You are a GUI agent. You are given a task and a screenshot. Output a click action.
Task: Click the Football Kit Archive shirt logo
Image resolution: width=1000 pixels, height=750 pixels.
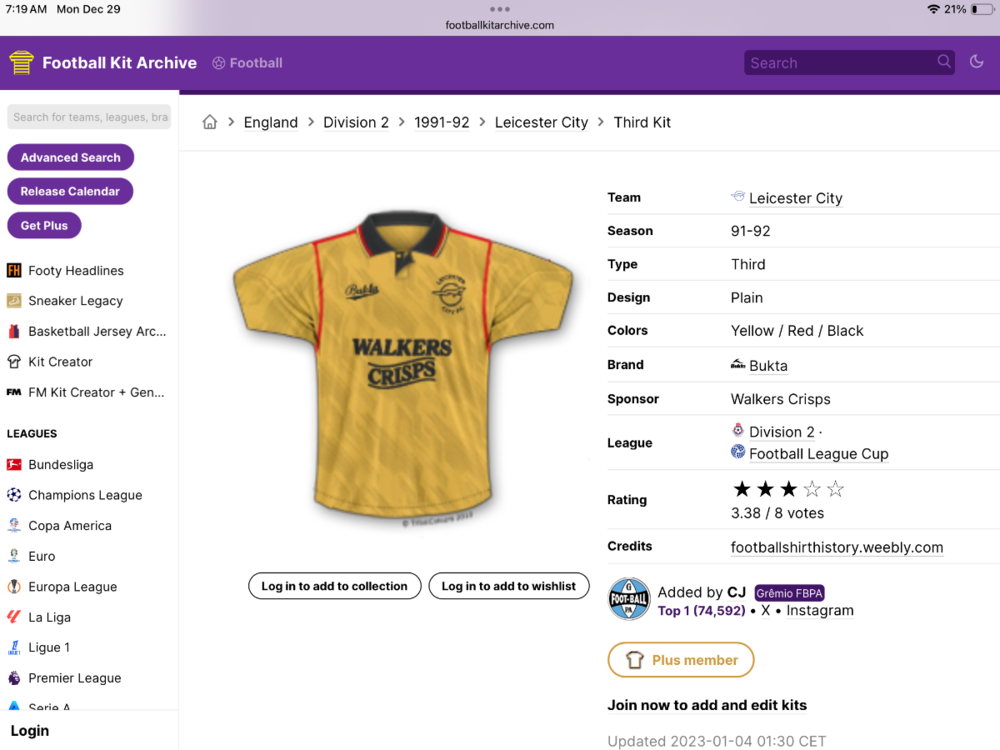point(21,62)
